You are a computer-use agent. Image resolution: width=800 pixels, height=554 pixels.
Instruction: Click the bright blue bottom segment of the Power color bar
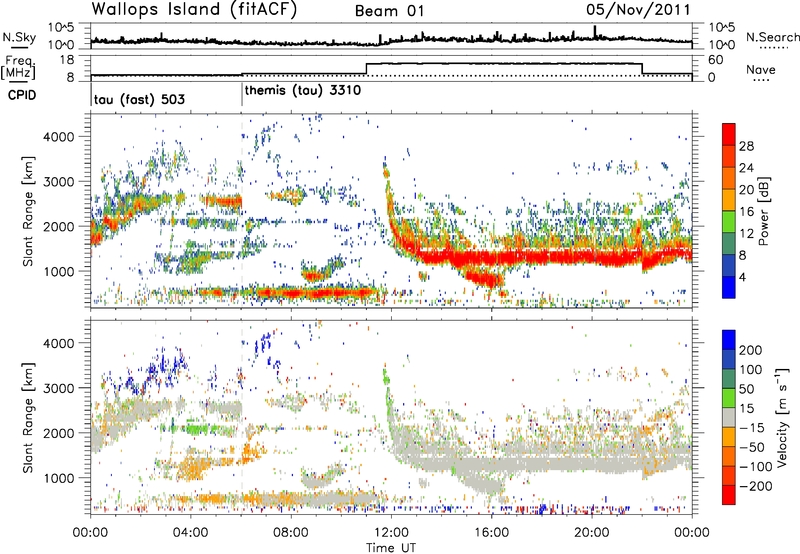pos(729,287)
